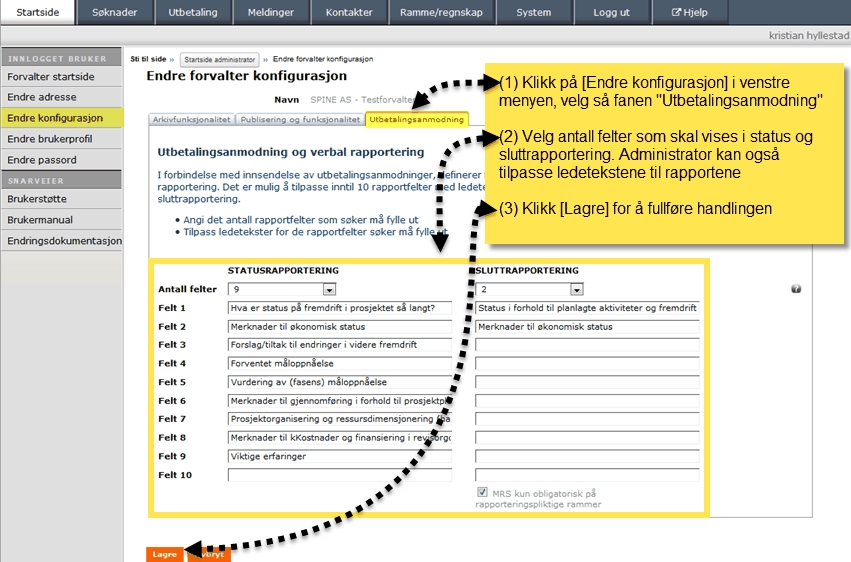This screenshot has width=851, height=562.
Task: Open the Meldinger menu tab
Action: pos(271,12)
